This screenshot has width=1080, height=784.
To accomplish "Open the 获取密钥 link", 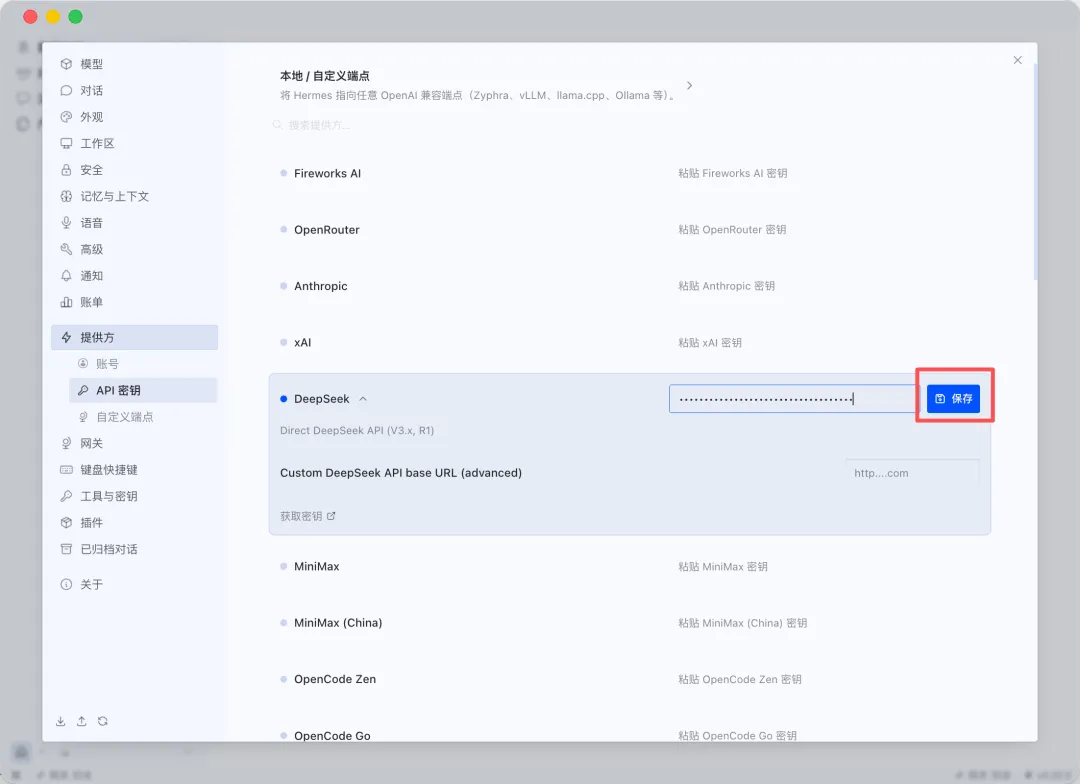I will pyautogui.click(x=307, y=516).
